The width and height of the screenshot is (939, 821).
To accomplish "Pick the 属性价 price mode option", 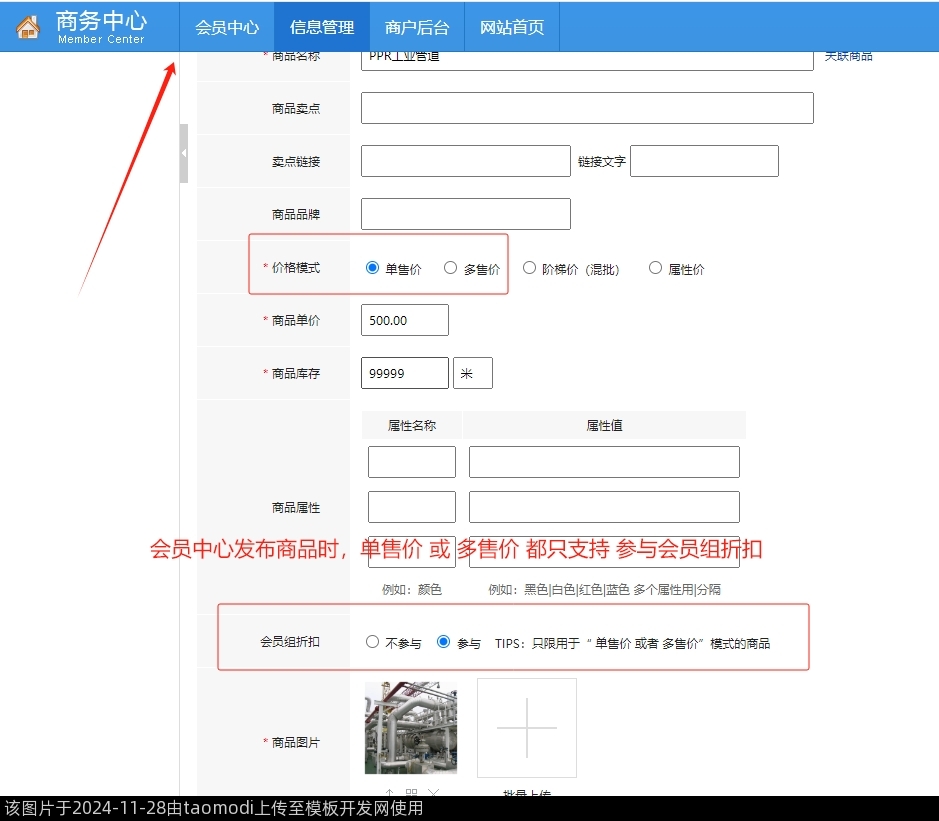I will point(656,268).
